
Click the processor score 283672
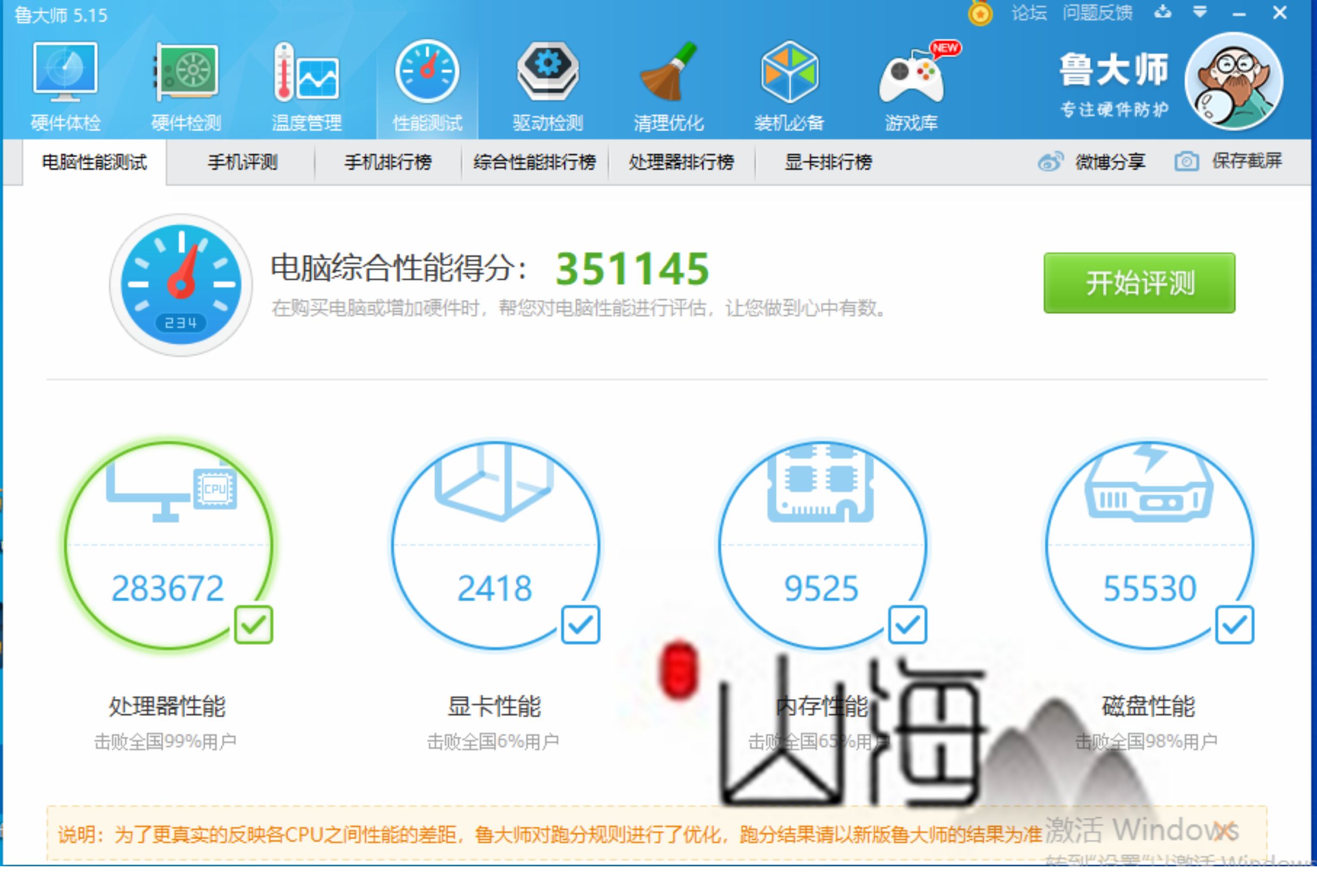[x=168, y=589]
